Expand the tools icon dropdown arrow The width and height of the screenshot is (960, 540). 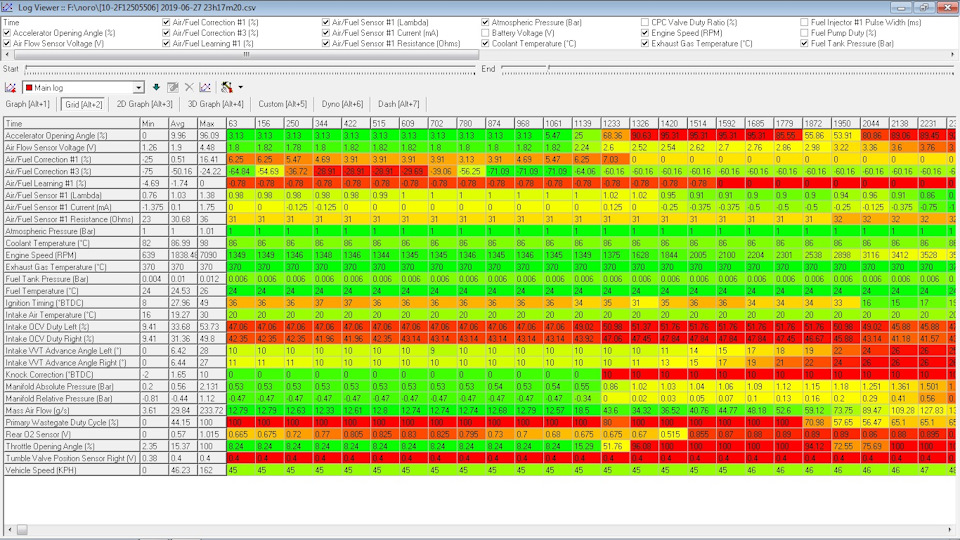(x=241, y=88)
